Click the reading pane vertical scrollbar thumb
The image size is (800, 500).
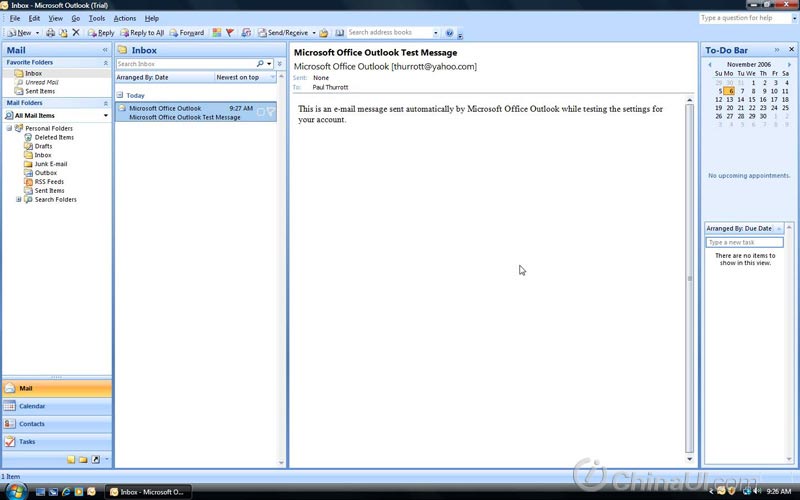pyautogui.click(x=689, y=279)
